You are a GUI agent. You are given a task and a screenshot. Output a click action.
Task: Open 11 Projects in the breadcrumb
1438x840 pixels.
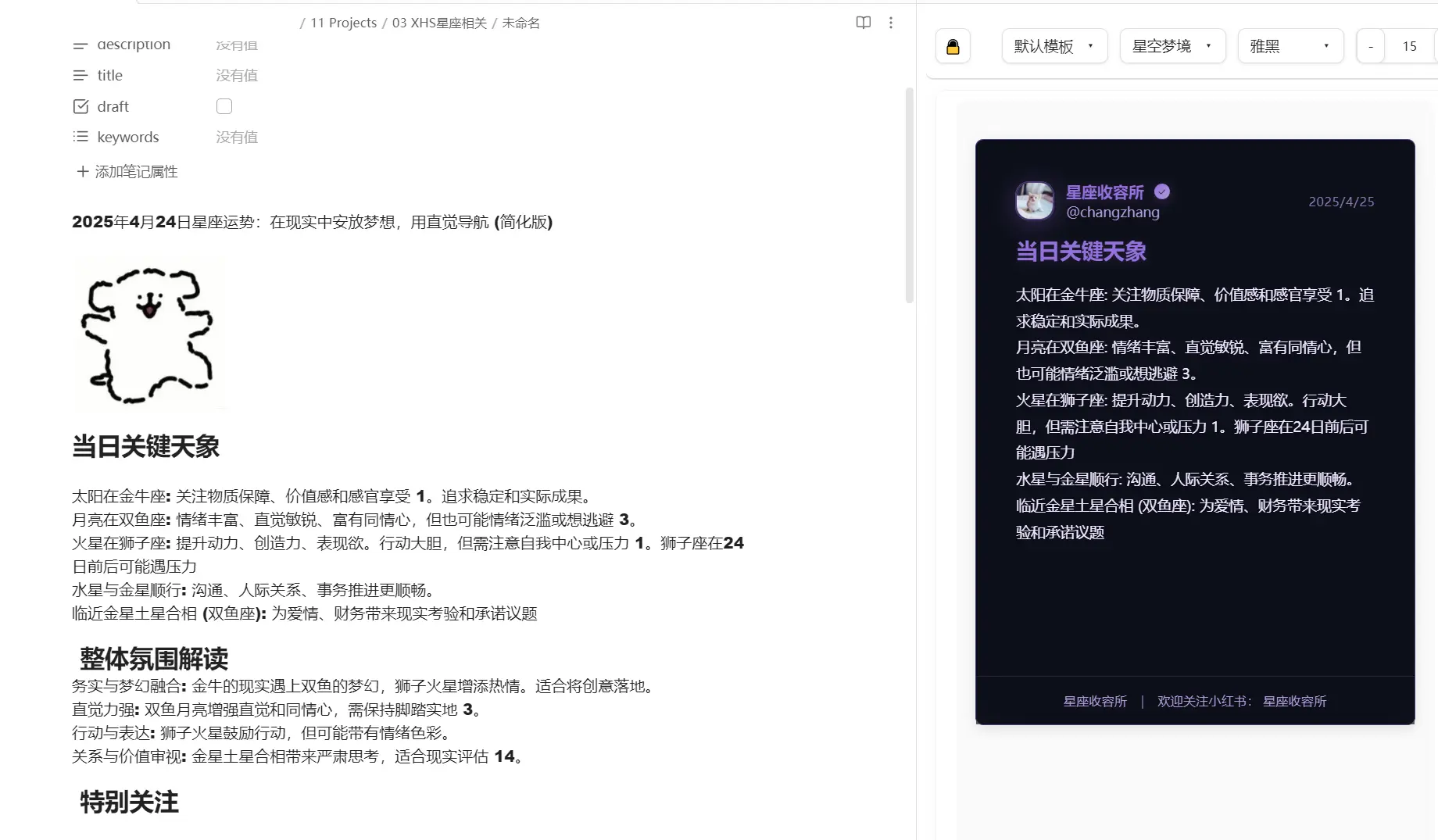tap(343, 23)
